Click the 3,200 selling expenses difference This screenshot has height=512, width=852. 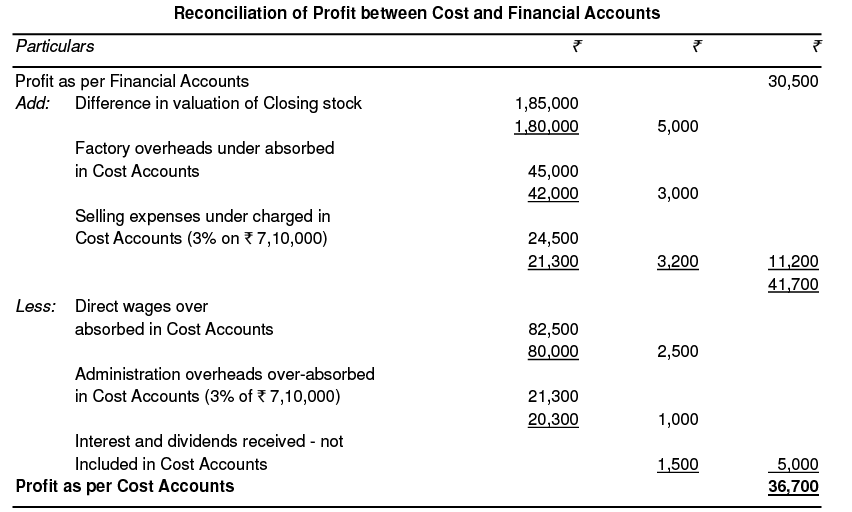click(x=678, y=262)
